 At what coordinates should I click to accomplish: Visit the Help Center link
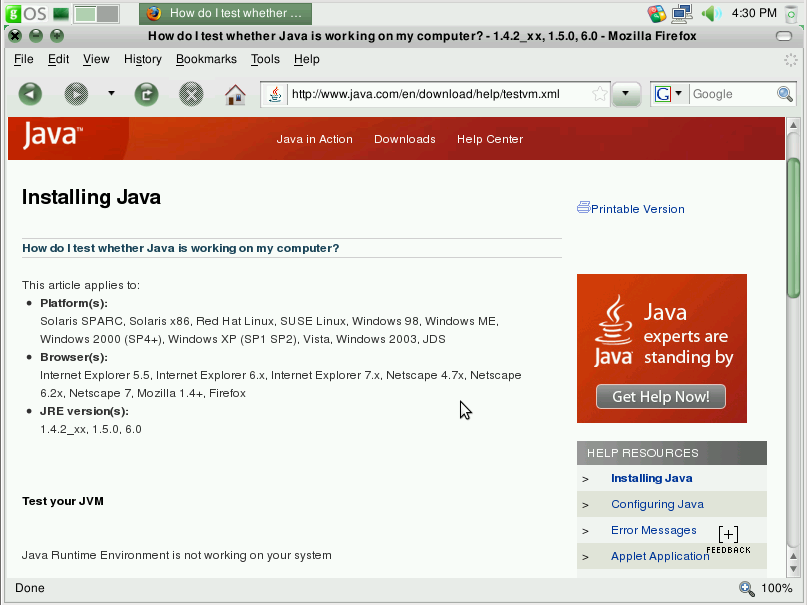pos(490,139)
